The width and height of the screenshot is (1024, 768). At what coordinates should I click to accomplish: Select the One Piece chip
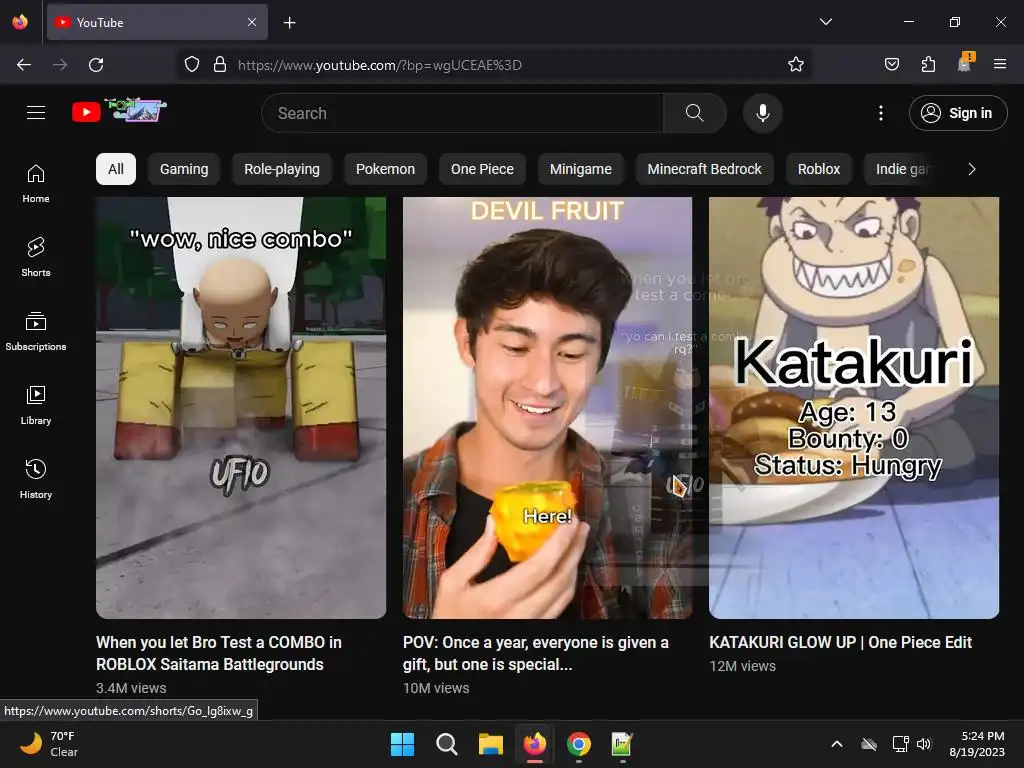click(x=482, y=169)
